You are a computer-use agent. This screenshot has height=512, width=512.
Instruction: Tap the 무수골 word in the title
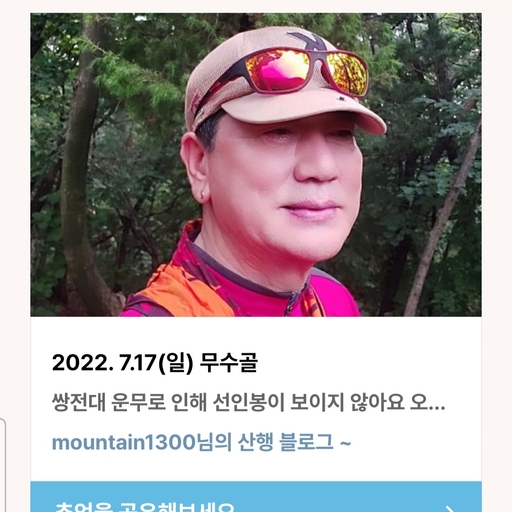[x=229, y=363]
